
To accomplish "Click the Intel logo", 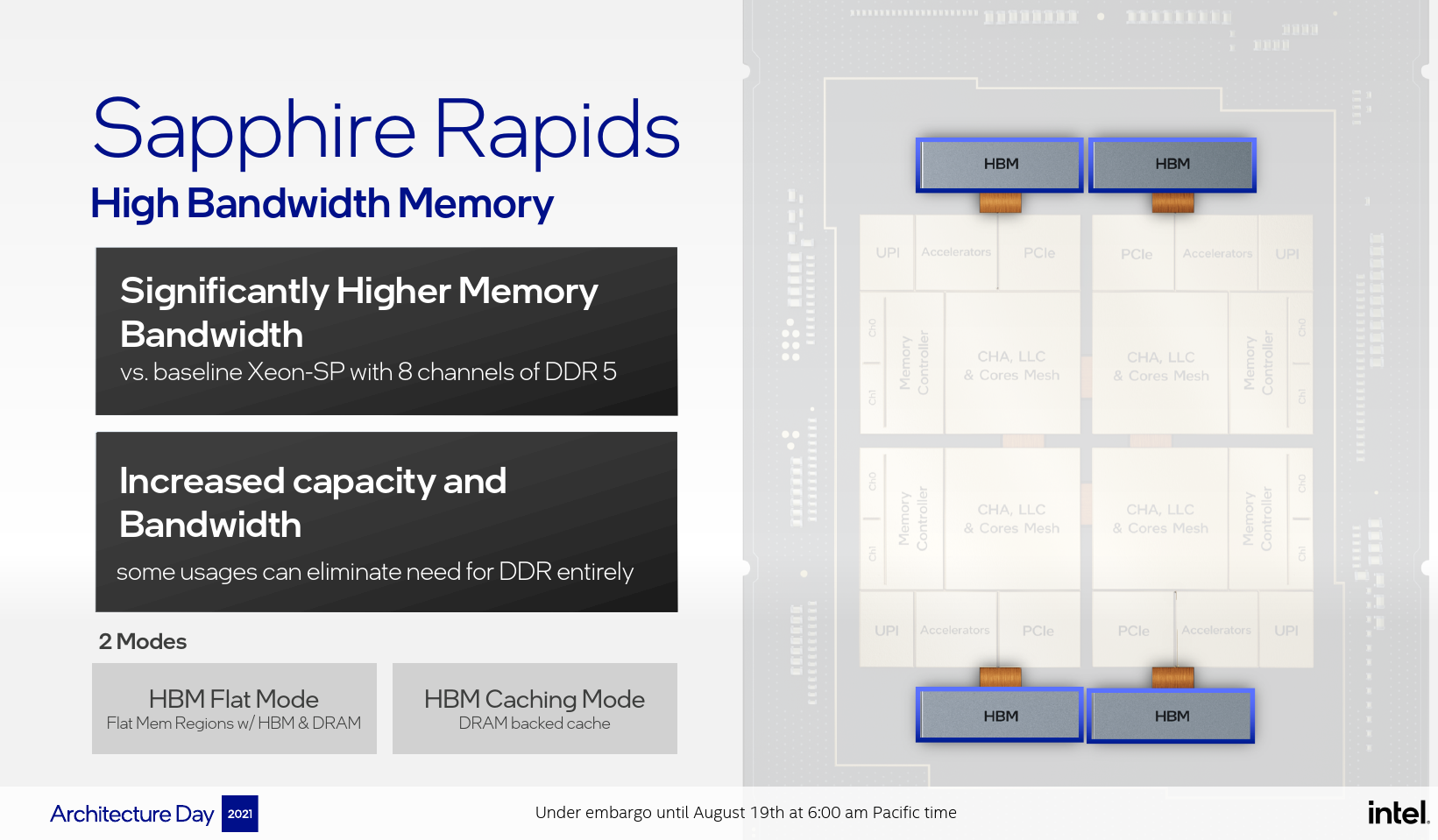I will pos(1399,813).
